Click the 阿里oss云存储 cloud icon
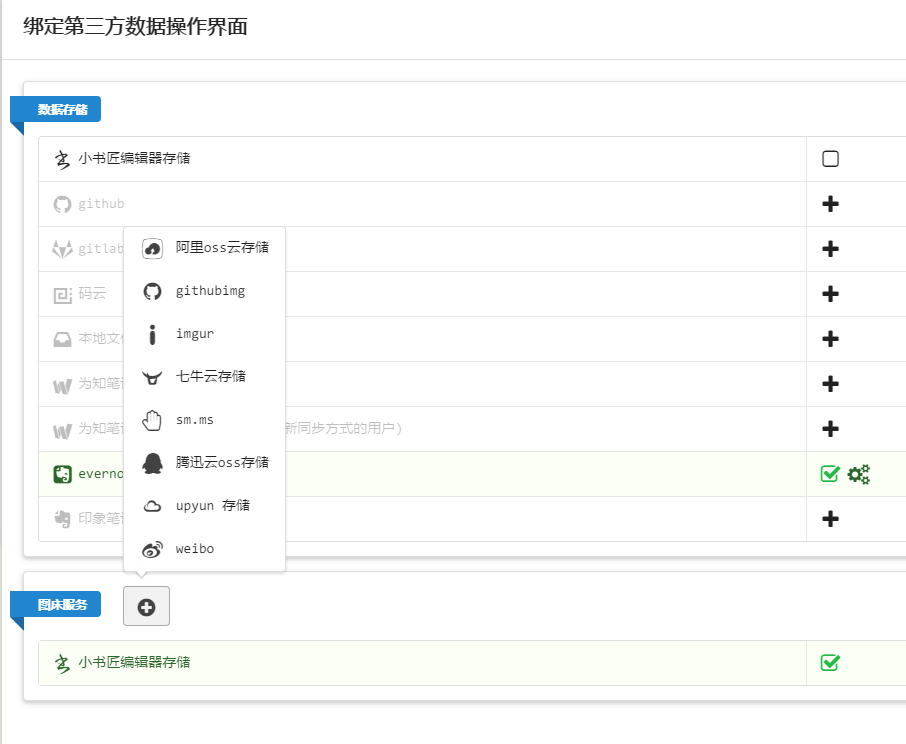This screenshot has width=906, height=744. (152, 248)
